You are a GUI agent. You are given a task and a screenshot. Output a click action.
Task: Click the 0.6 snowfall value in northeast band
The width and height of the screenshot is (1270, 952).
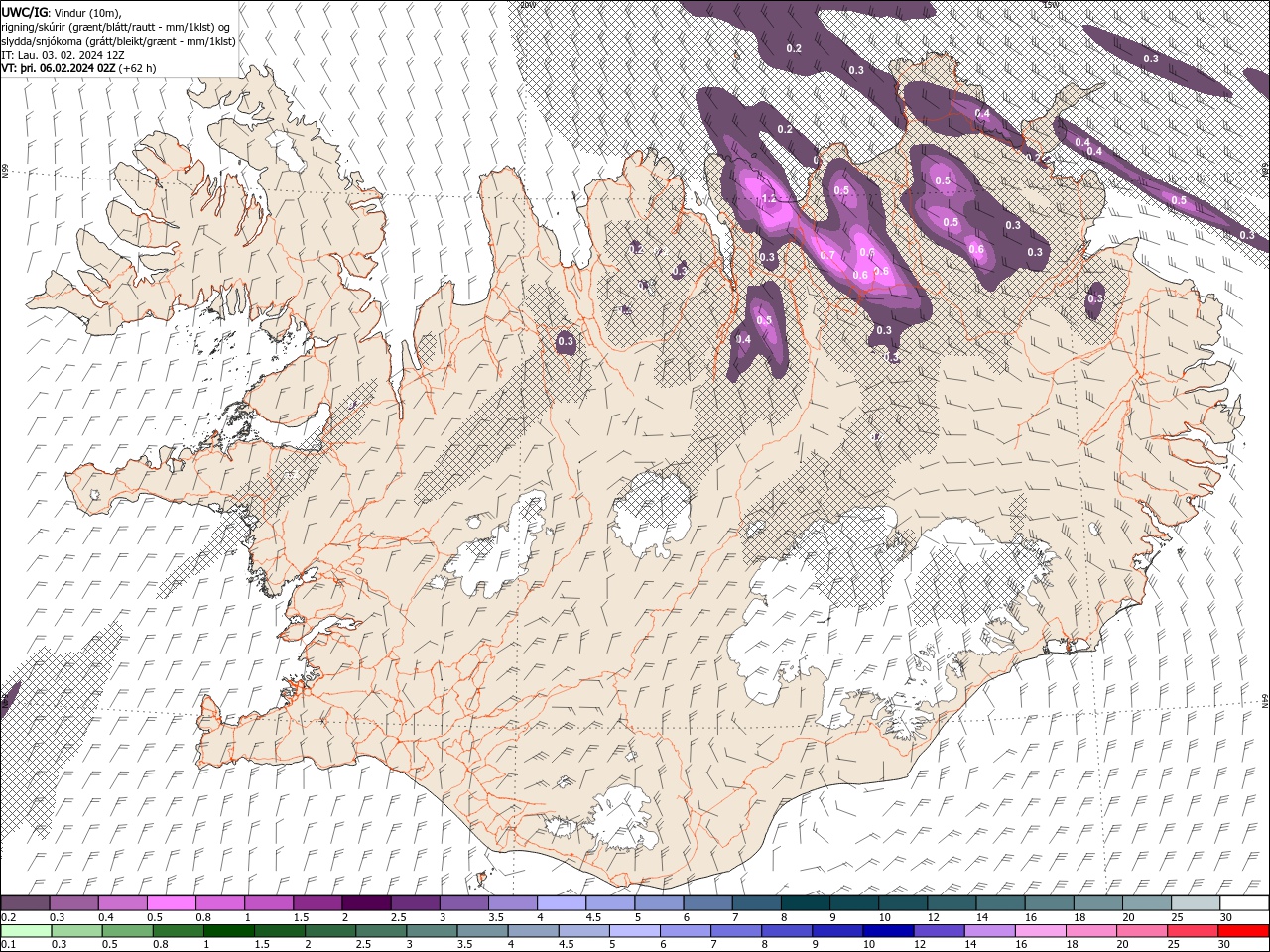(x=976, y=249)
